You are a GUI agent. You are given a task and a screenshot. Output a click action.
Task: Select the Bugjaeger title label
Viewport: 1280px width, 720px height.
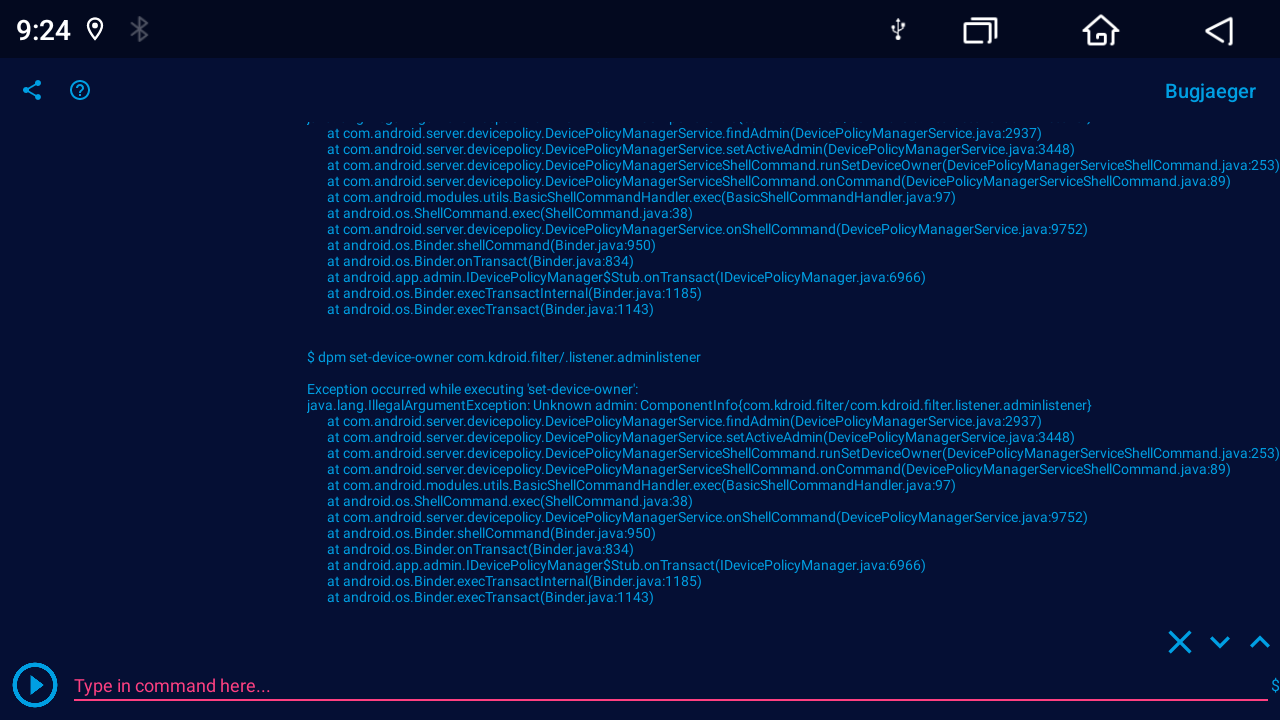point(1210,90)
